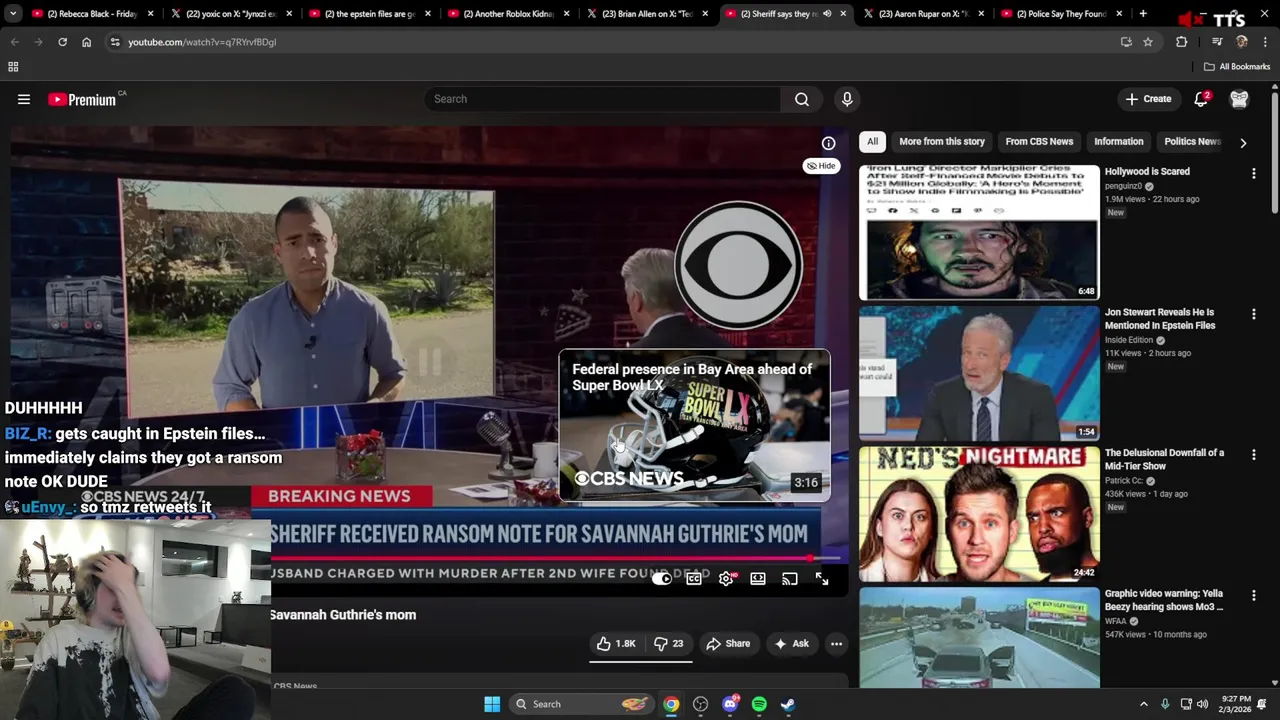Open the YouTube hamburger guide menu
The width and height of the screenshot is (1280, 720).
(24, 99)
